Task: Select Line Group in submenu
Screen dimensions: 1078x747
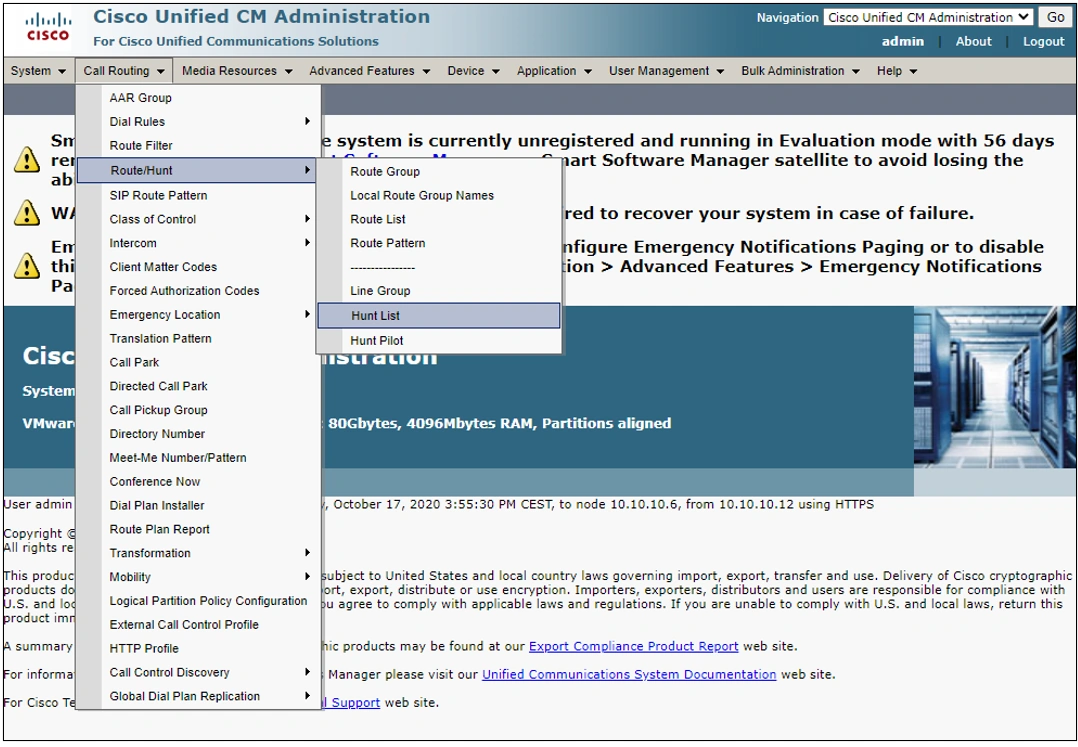Action: point(439,291)
